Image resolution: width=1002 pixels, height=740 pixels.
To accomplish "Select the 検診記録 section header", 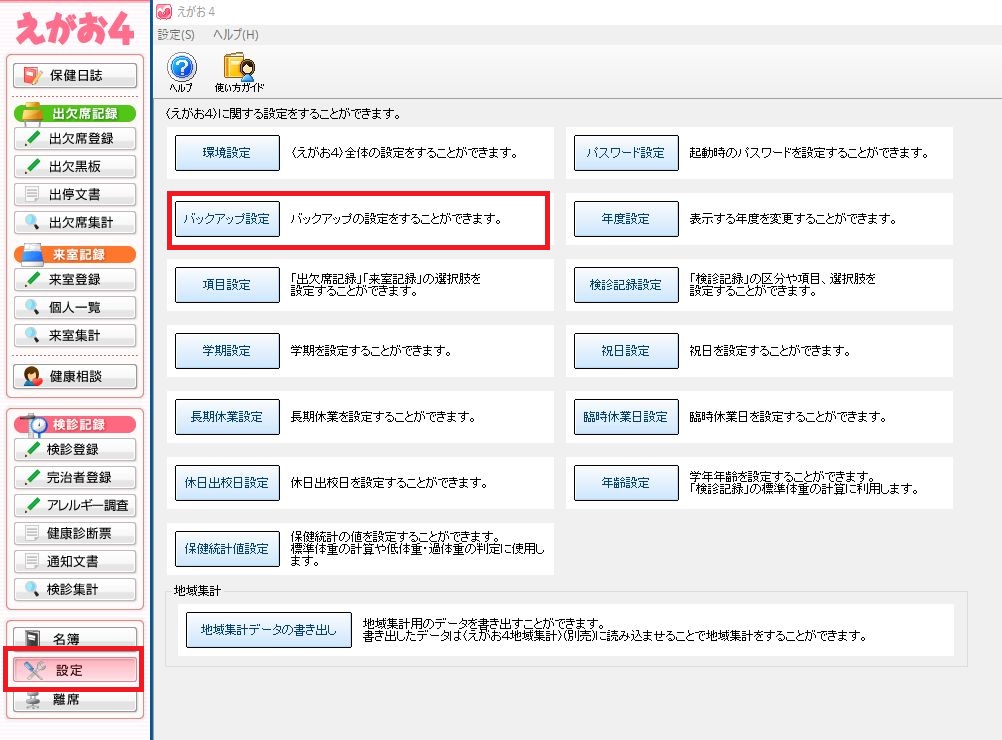I will [x=75, y=424].
